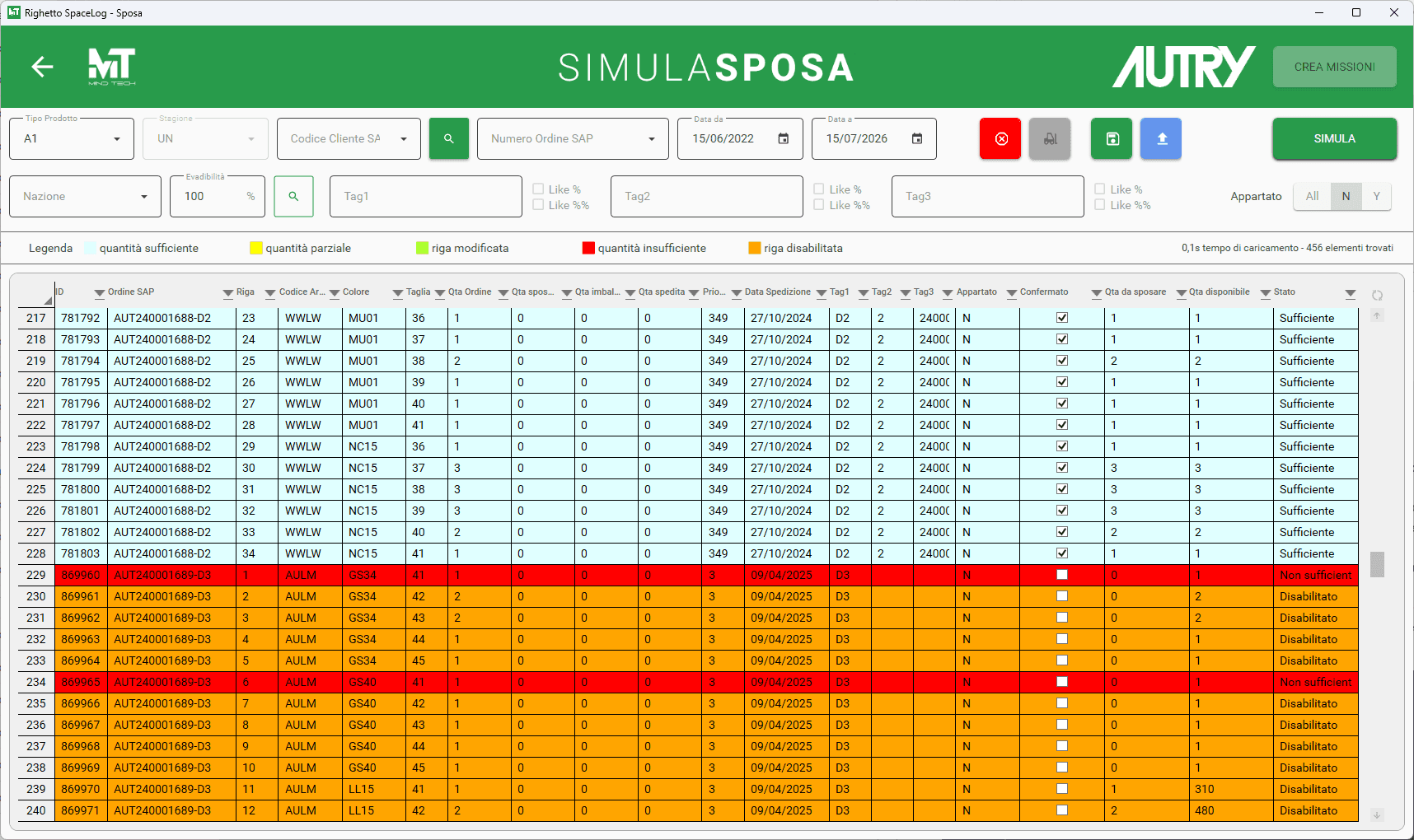1414x840 pixels.
Task: Open the Colore column filter icon
Action: 398,293
